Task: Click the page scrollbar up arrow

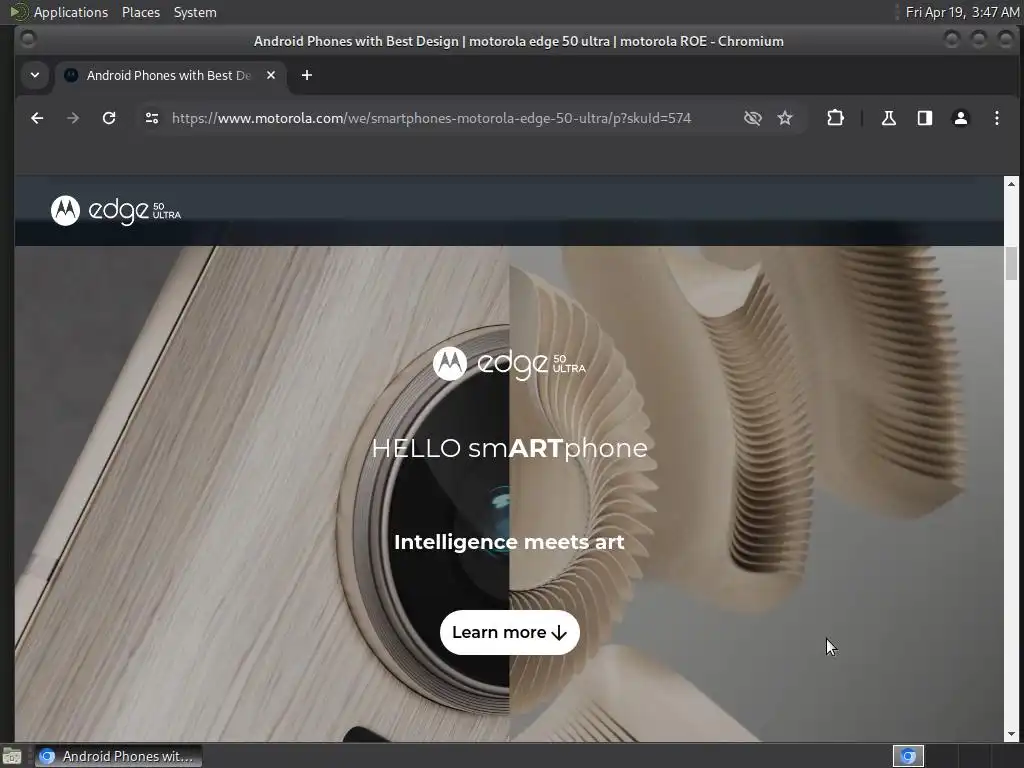Action: point(1011,184)
